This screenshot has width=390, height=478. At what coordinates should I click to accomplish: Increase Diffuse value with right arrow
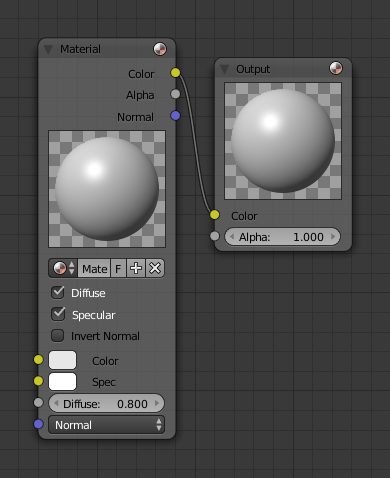157,403
